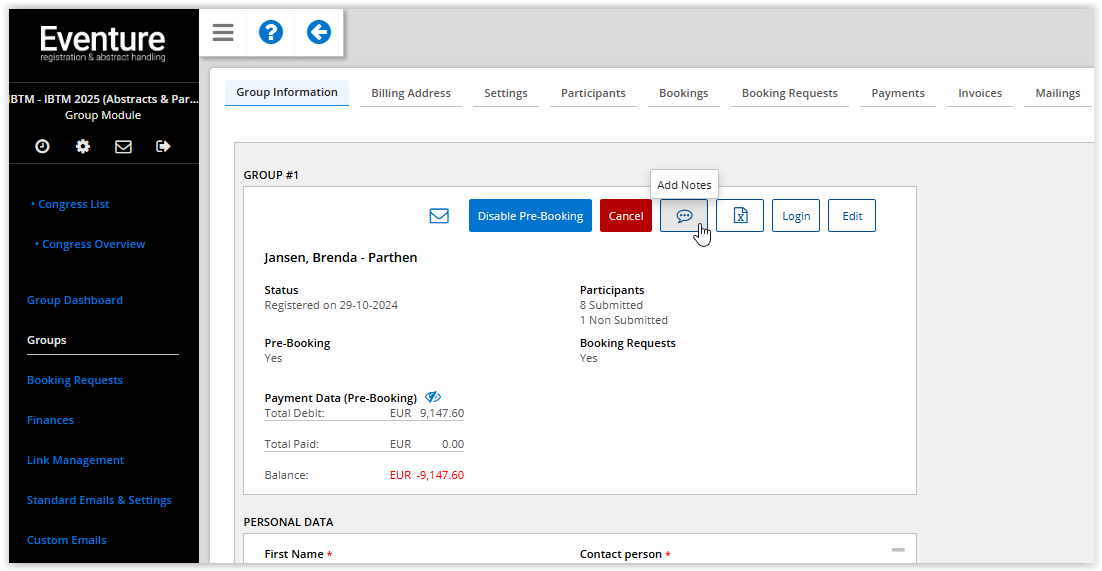This screenshot has width=1102, height=571.
Task: Go to Booking Requests in sidebar
Action: 75,380
